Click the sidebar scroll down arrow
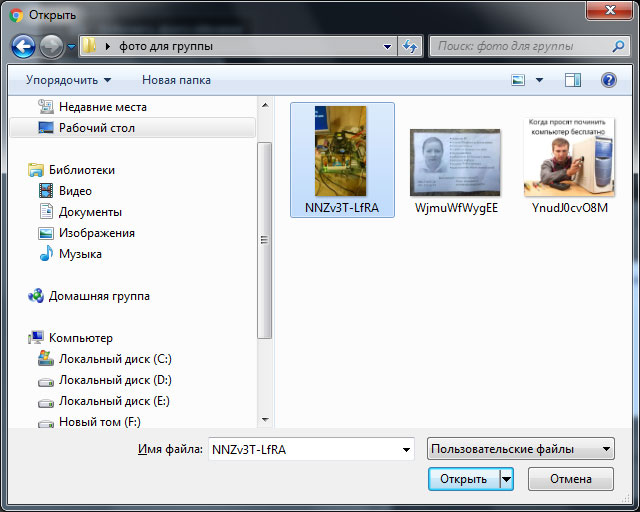This screenshot has width=640, height=512. point(265,420)
